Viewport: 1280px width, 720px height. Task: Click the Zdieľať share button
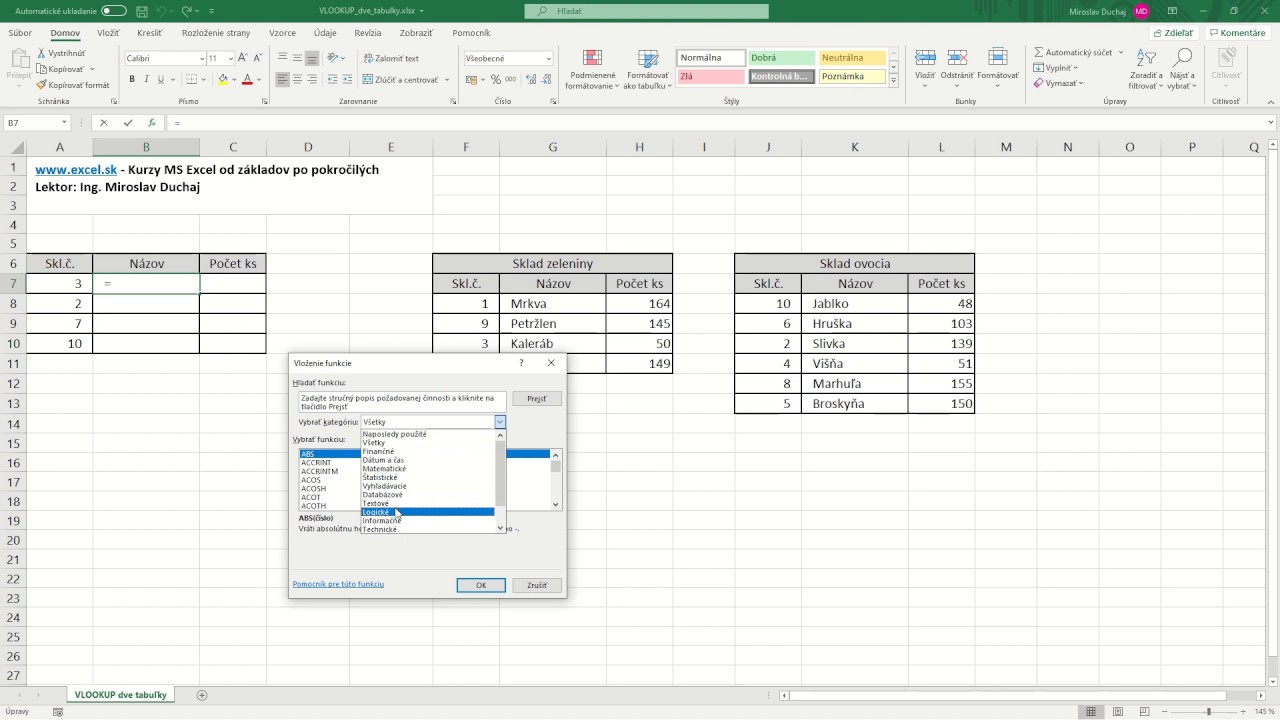[x=1173, y=33]
